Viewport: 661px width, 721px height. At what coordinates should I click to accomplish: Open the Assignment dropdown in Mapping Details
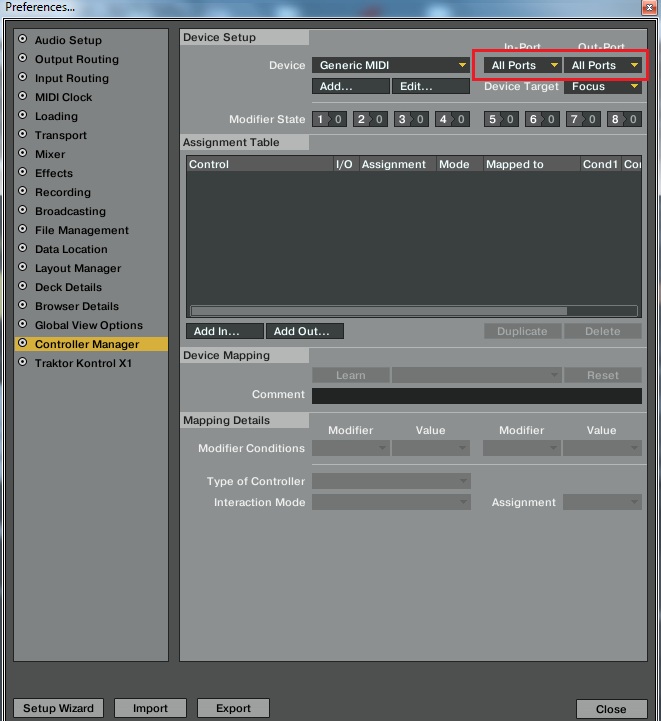pyautogui.click(x=603, y=502)
